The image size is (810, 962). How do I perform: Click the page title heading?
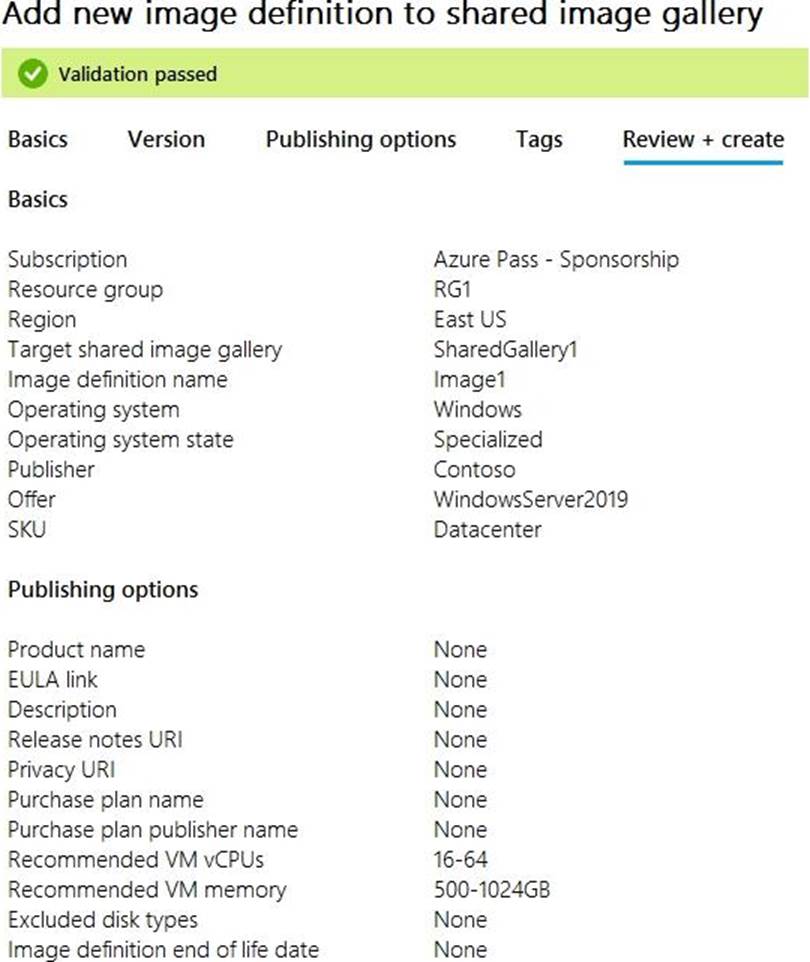coord(384,16)
